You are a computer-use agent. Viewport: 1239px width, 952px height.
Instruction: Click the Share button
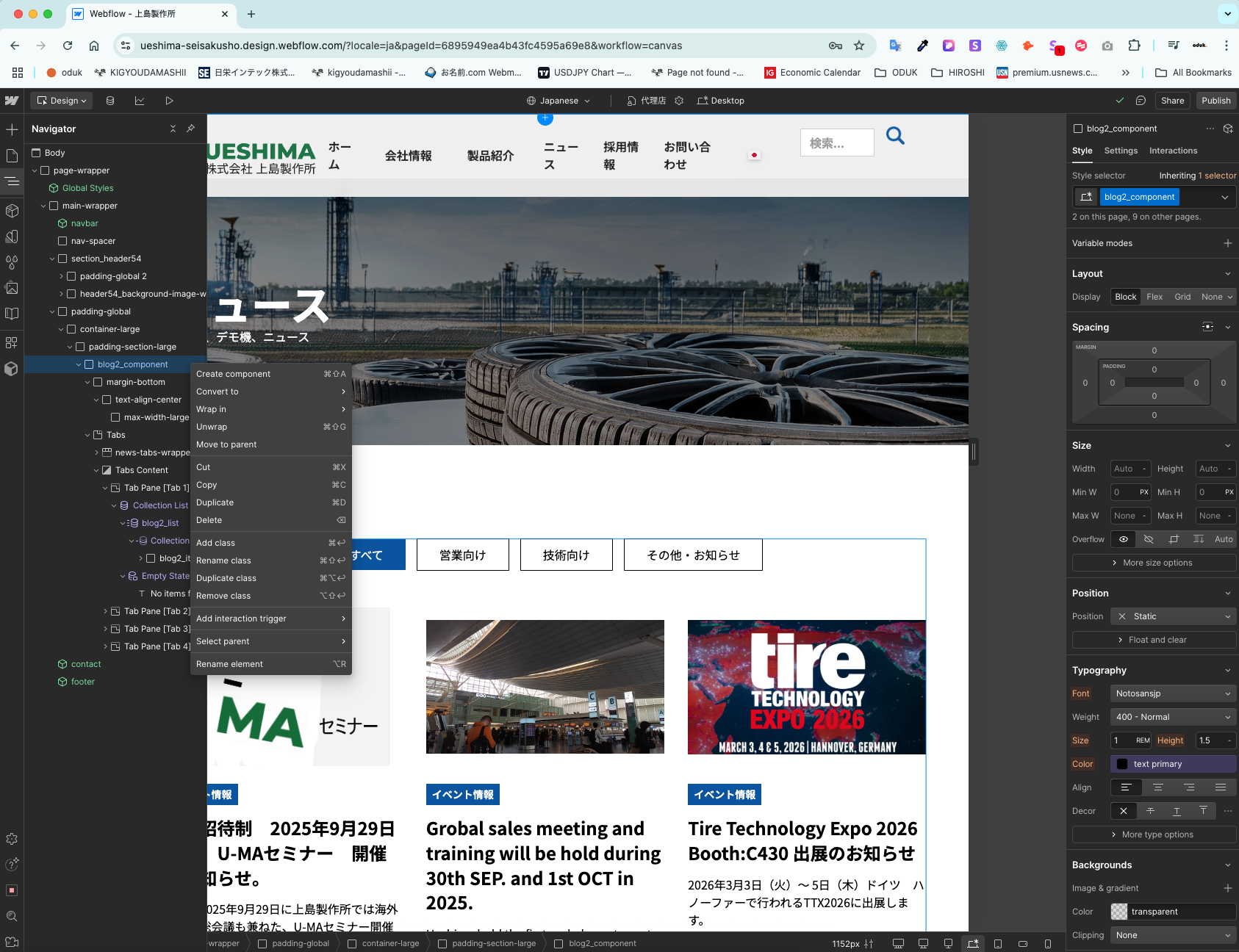(1172, 101)
